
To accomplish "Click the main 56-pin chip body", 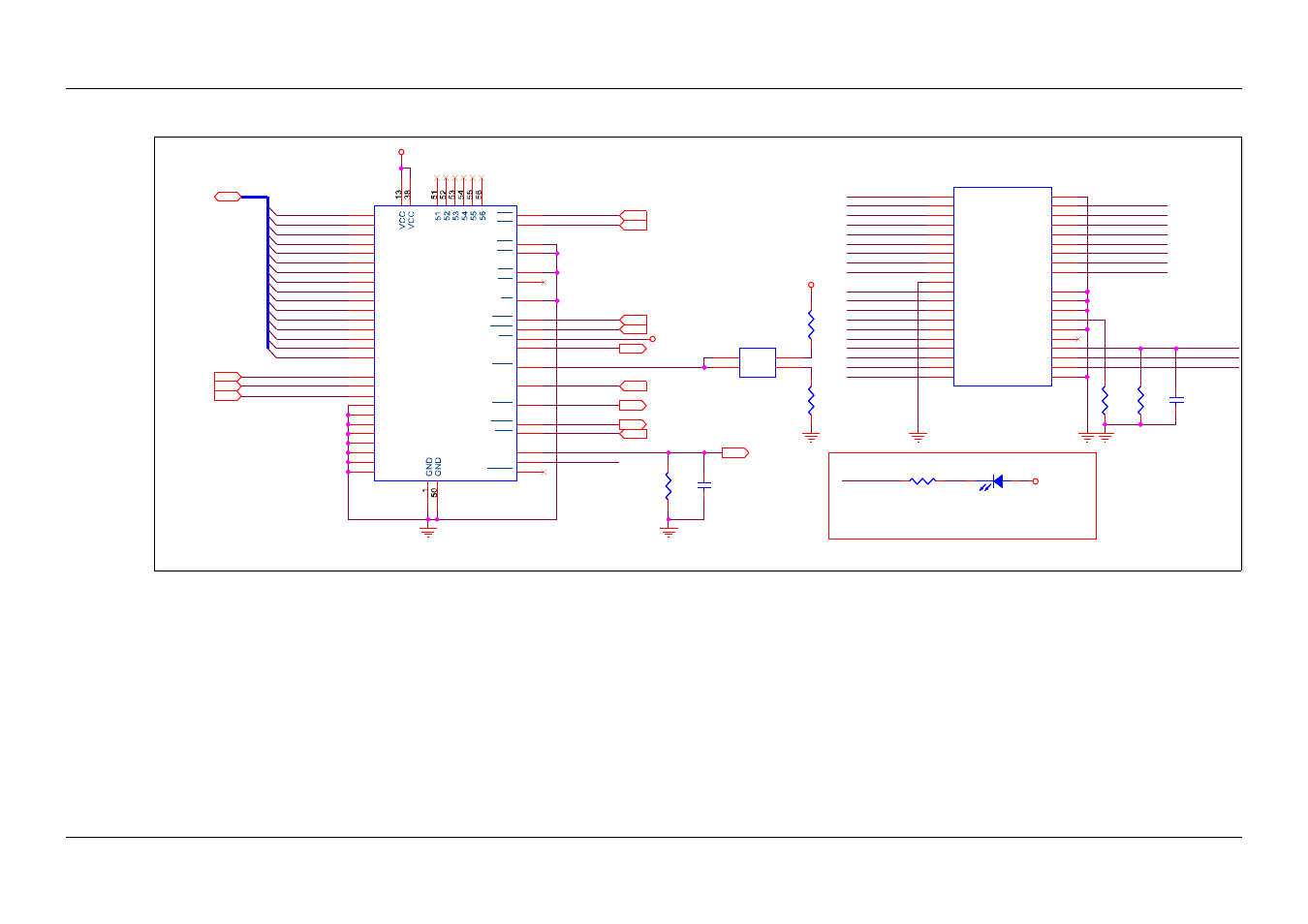I will pyautogui.click(x=446, y=343).
